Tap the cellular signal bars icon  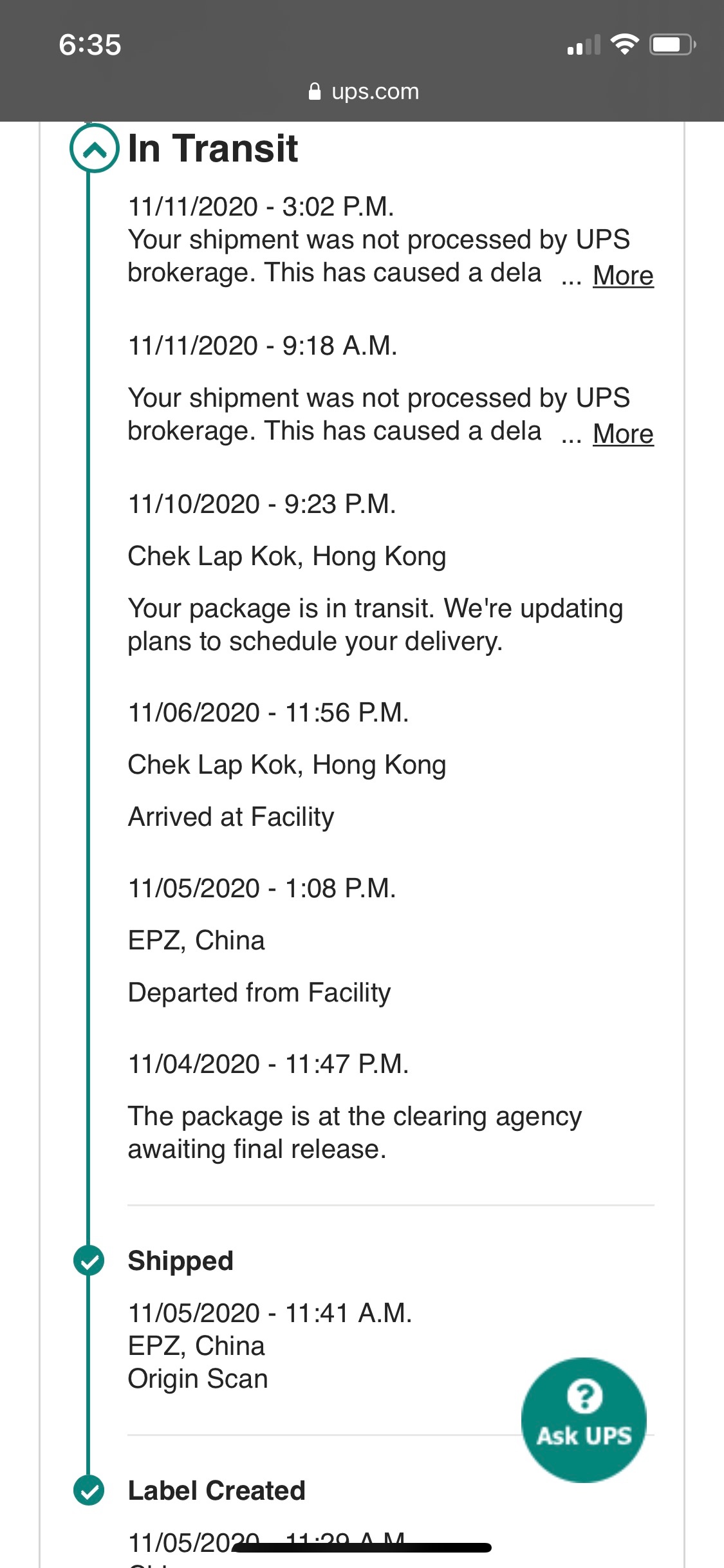click(584, 45)
